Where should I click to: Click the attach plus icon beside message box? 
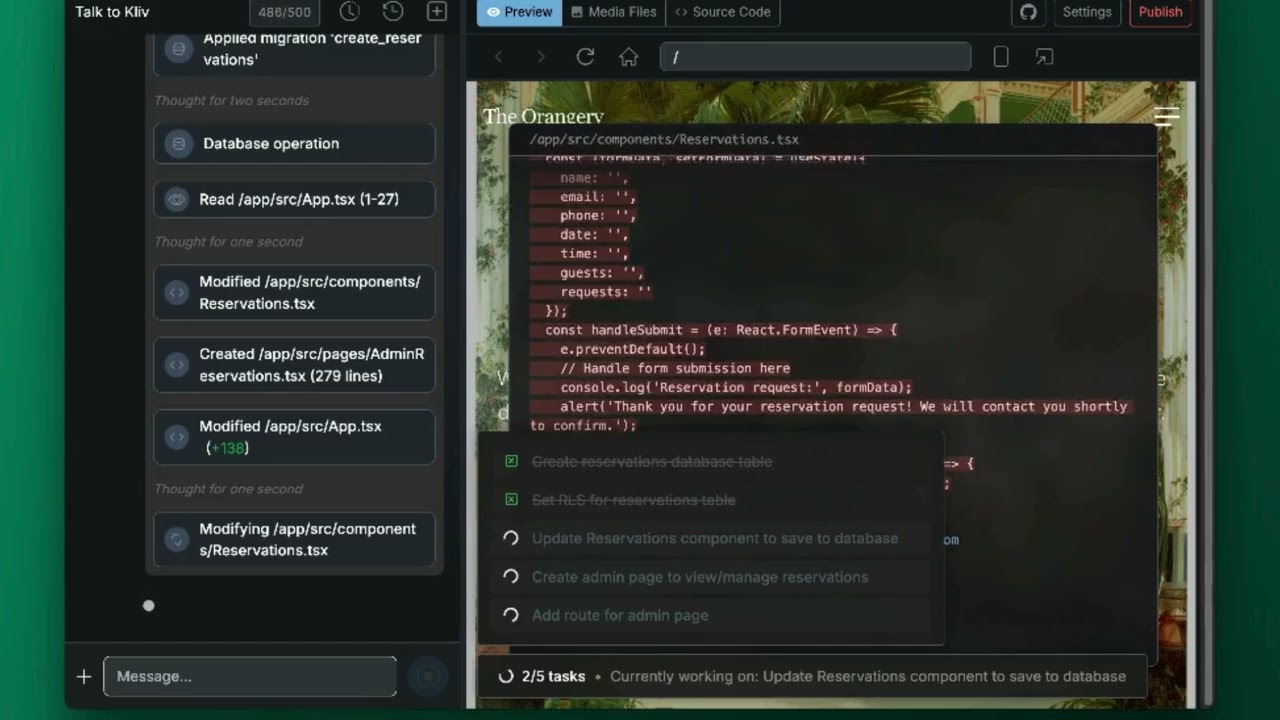[x=84, y=677]
